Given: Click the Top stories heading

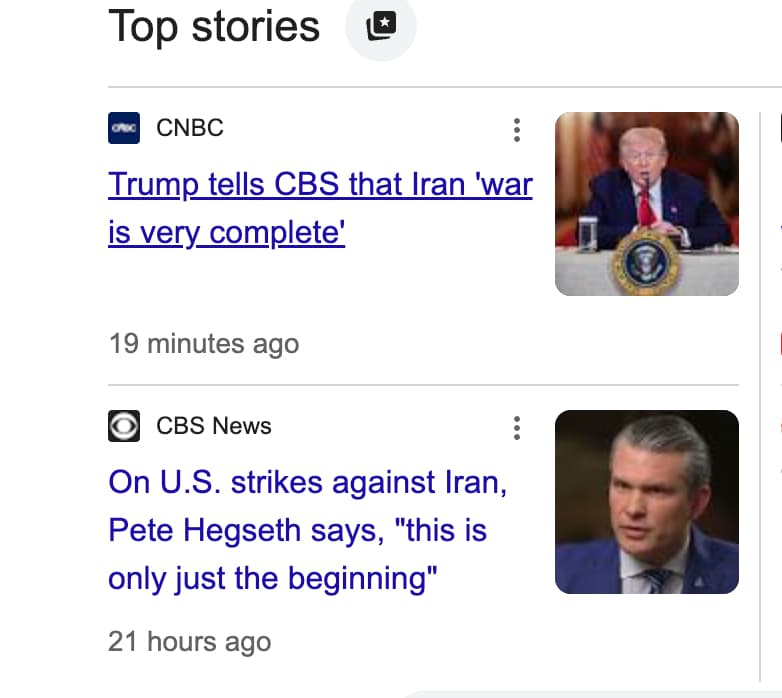Looking at the screenshot, I should [x=214, y=26].
